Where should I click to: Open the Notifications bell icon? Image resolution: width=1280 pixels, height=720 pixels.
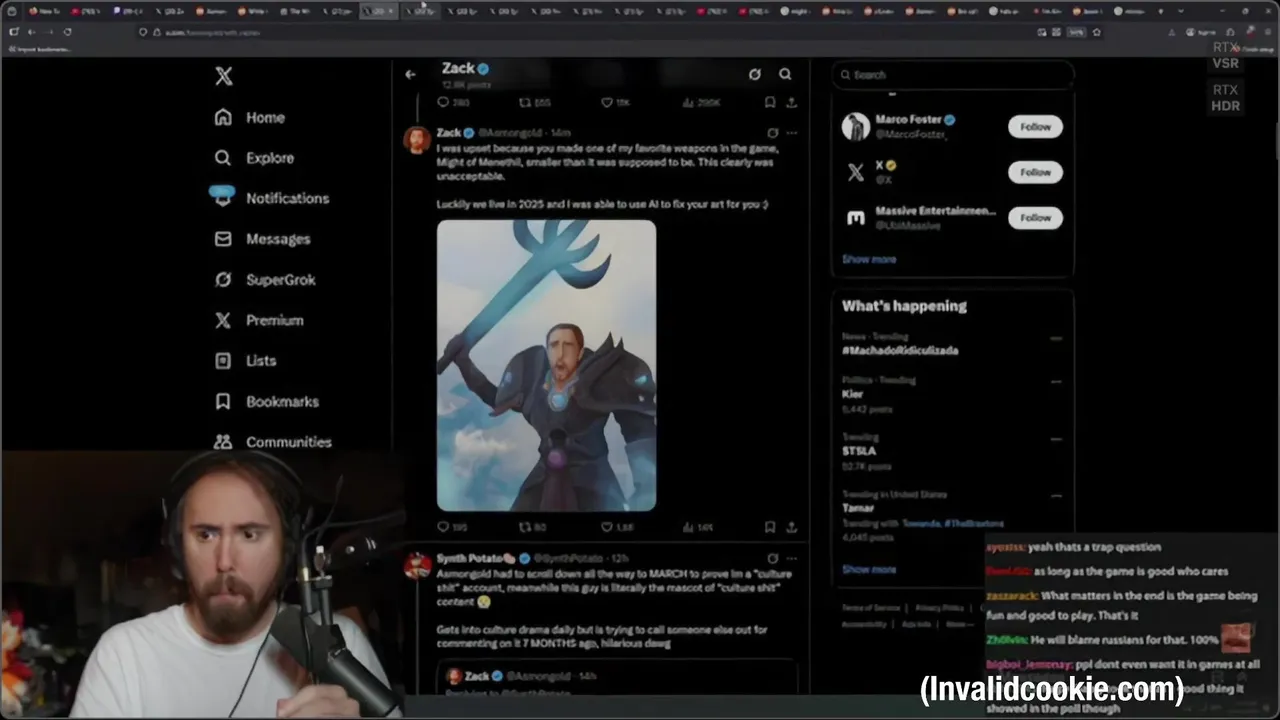[222, 196]
